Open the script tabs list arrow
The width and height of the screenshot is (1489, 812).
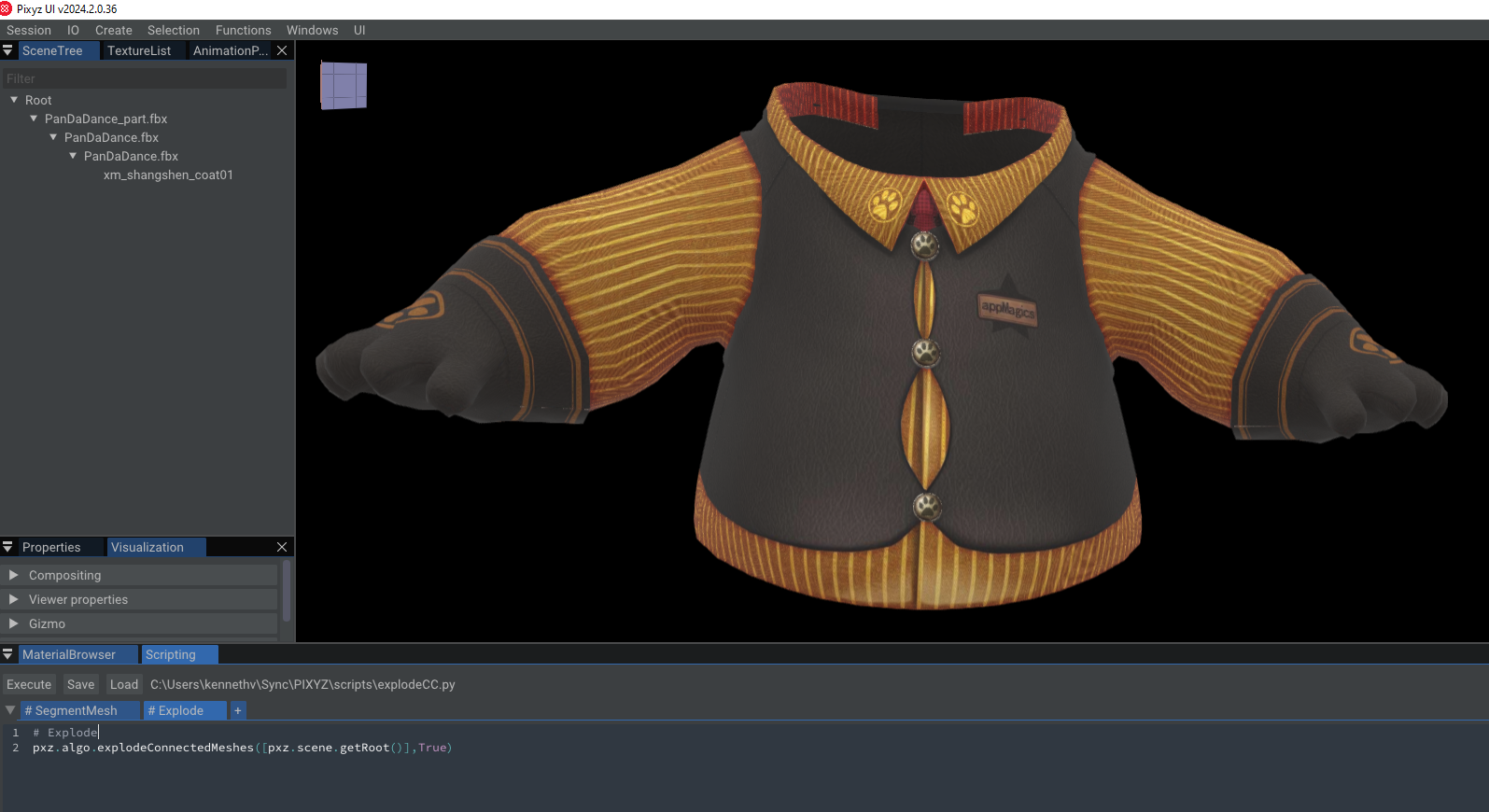(10, 710)
